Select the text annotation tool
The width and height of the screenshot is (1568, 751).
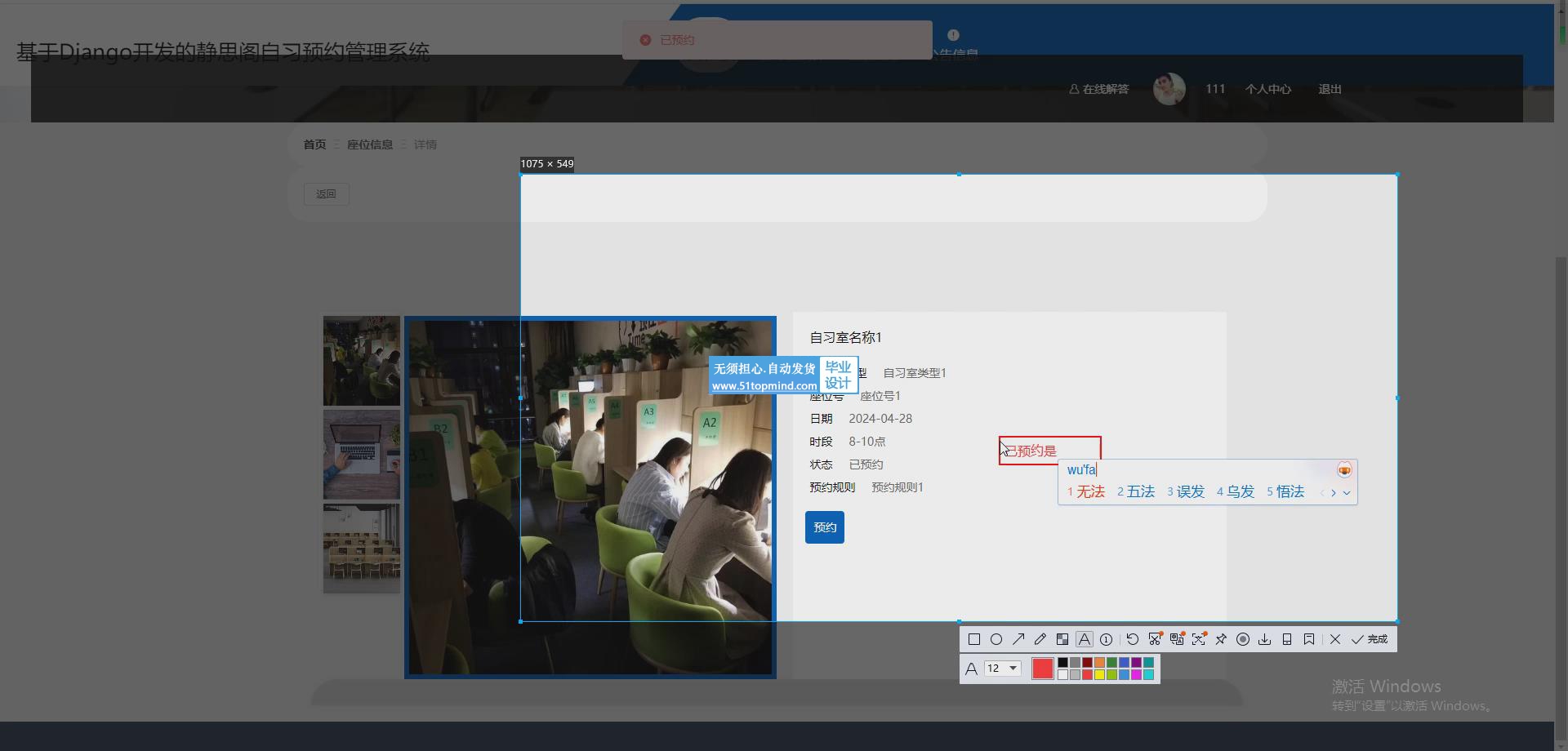(1085, 639)
